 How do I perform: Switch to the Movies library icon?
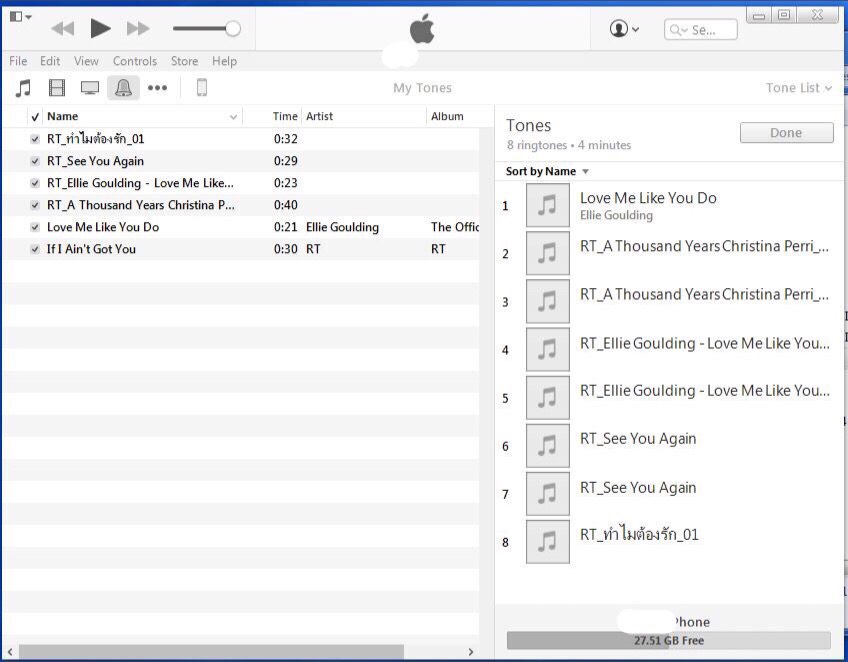click(x=57, y=88)
